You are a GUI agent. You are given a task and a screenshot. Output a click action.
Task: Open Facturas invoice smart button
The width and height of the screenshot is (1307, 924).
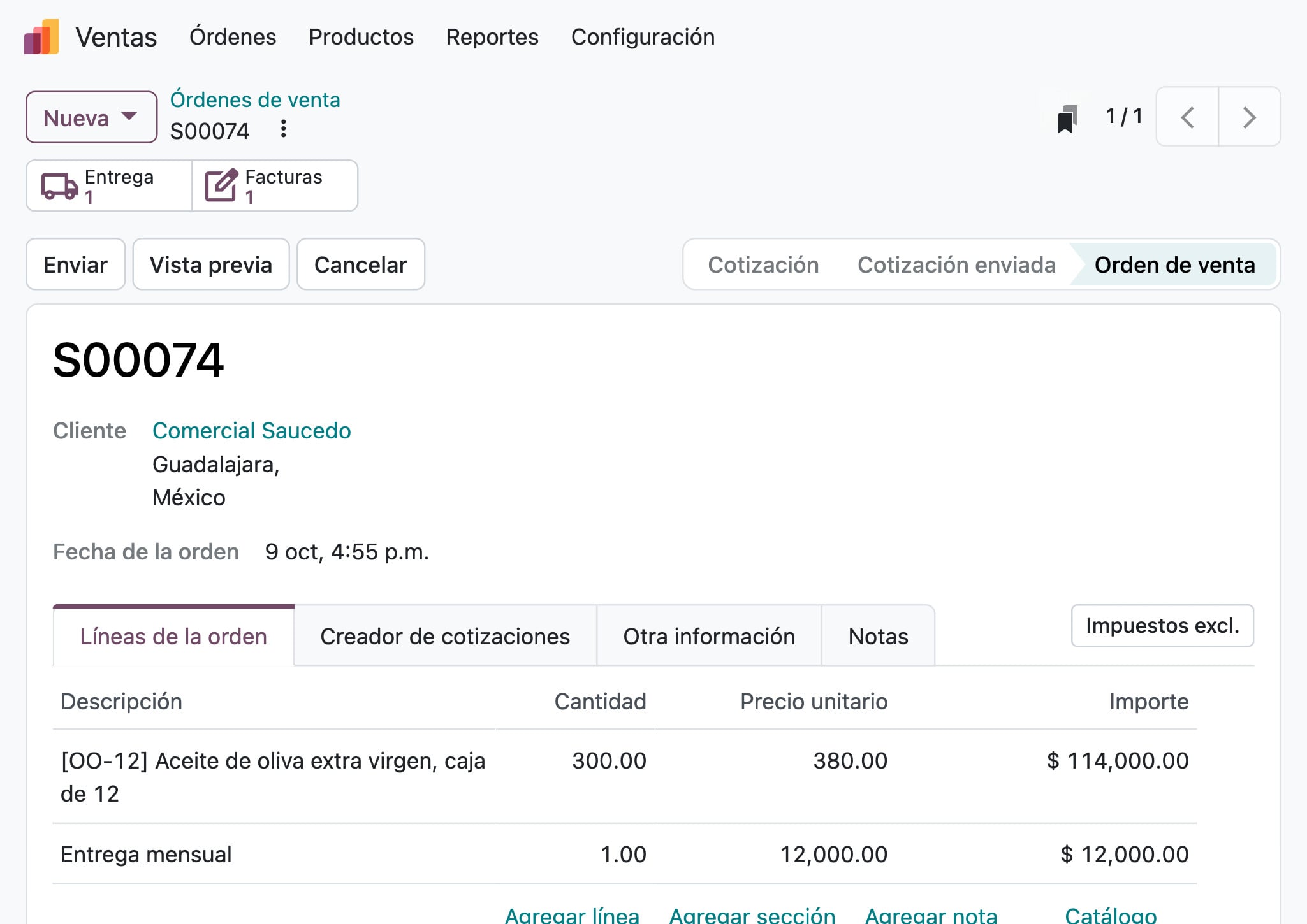click(x=275, y=186)
